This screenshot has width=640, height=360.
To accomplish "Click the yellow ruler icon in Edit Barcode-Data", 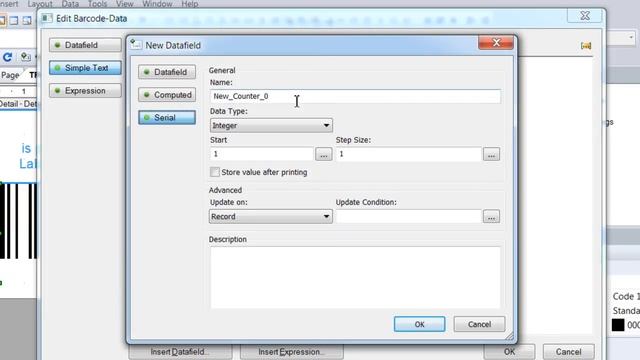I will click(586, 45).
